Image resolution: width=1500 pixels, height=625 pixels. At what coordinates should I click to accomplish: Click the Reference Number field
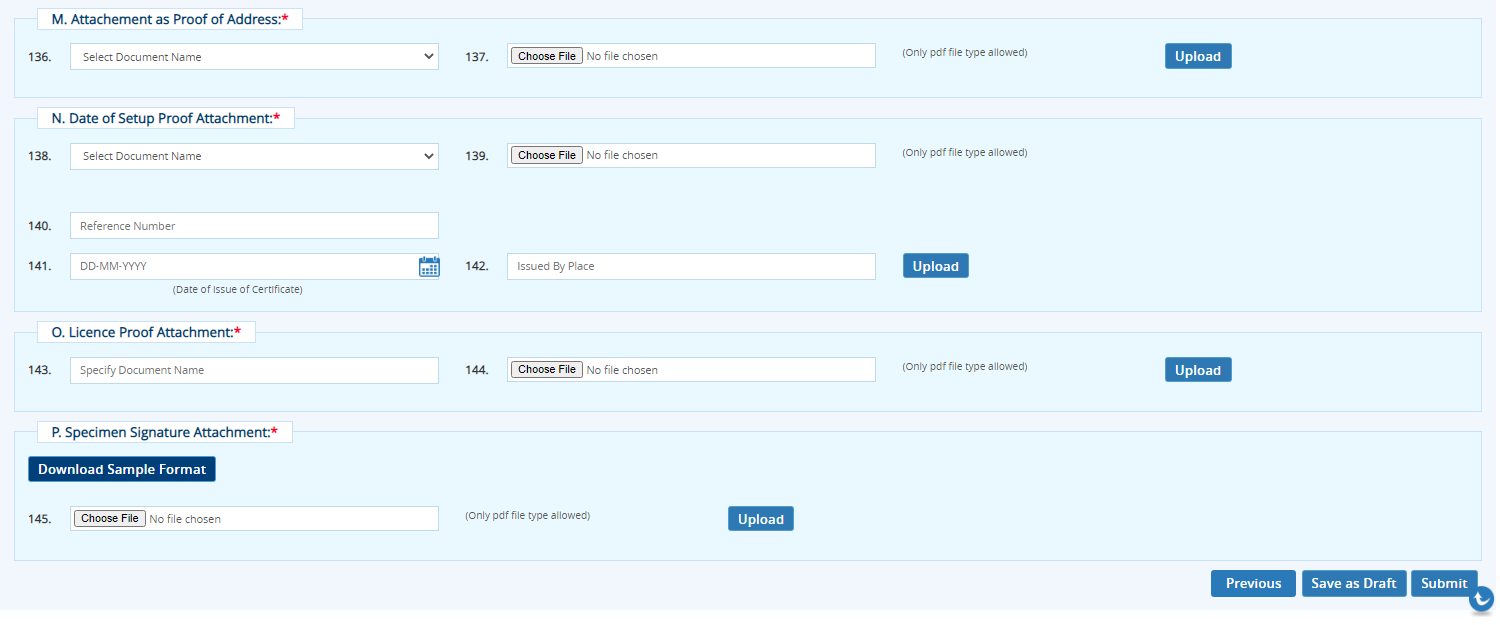[254, 226]
